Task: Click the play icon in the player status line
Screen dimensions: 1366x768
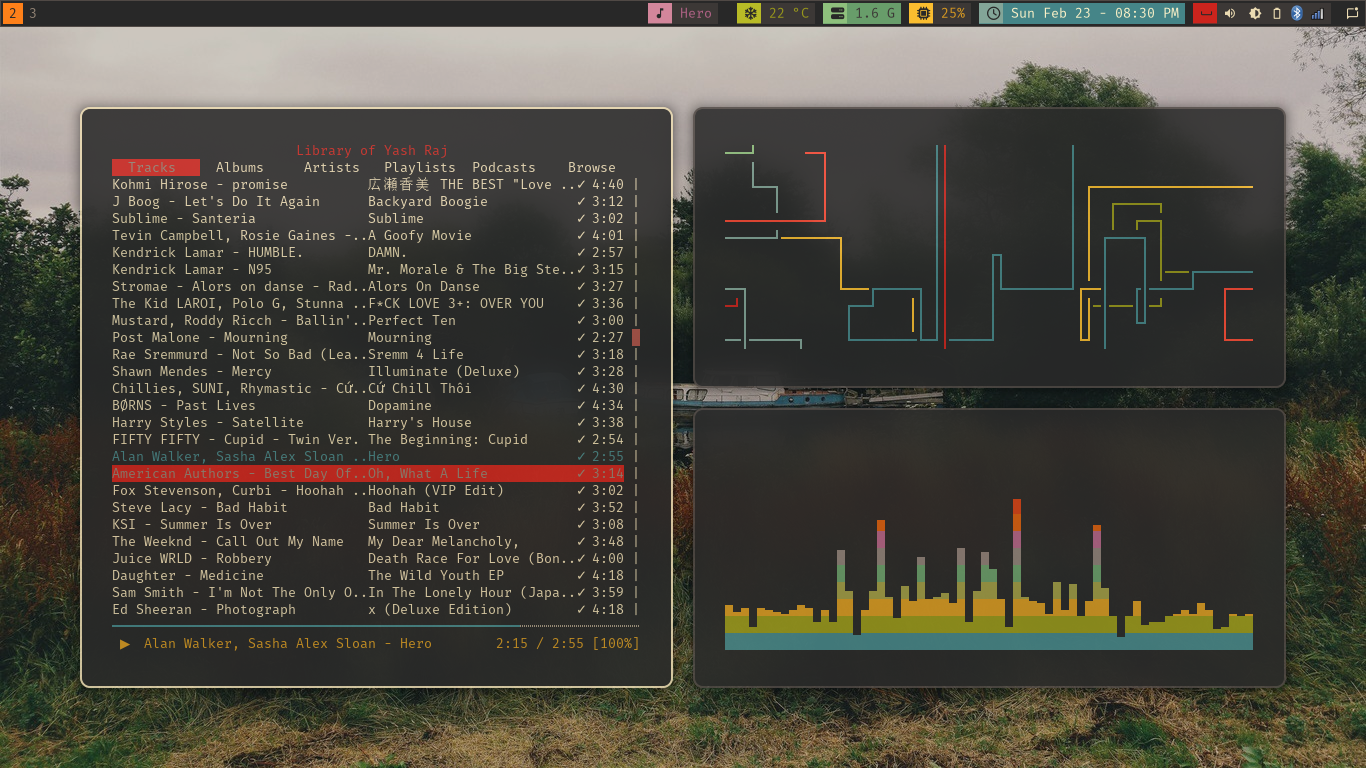Action: click(125, 644)
